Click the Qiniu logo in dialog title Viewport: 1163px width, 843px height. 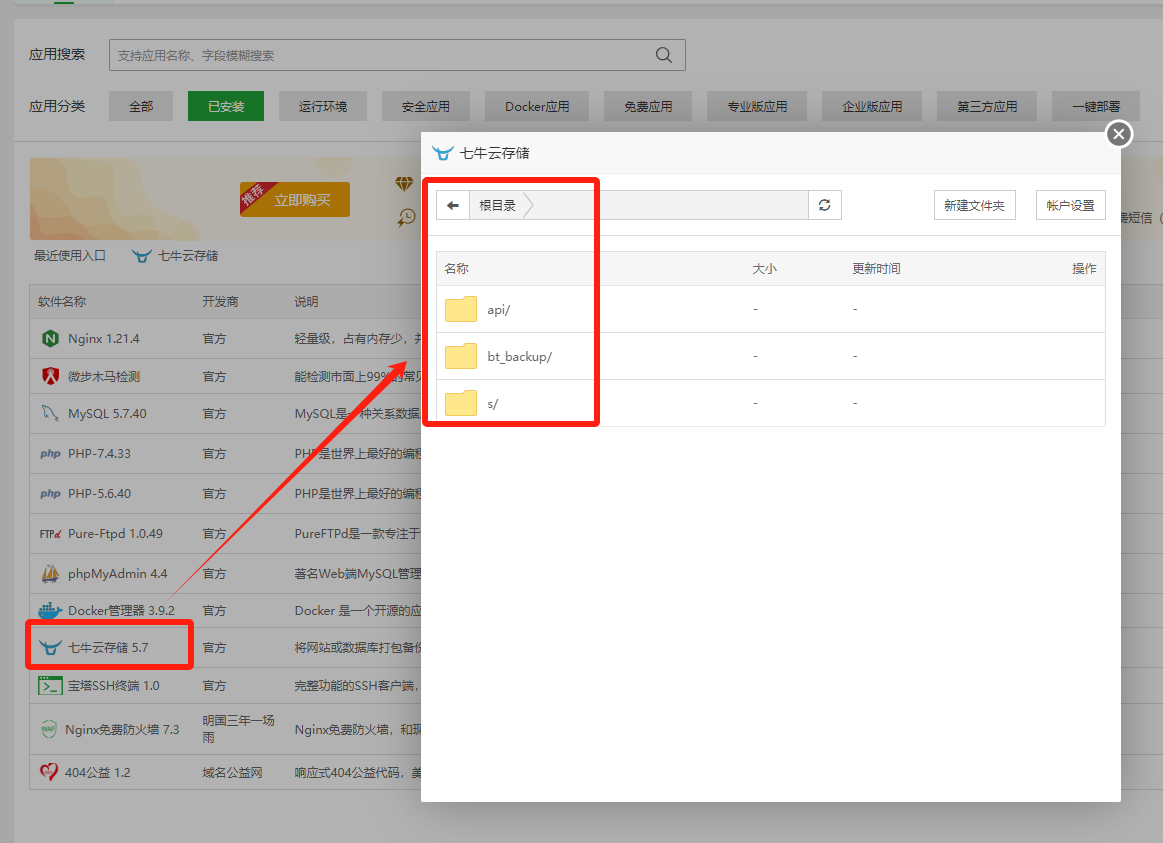[x=442, y=153]
